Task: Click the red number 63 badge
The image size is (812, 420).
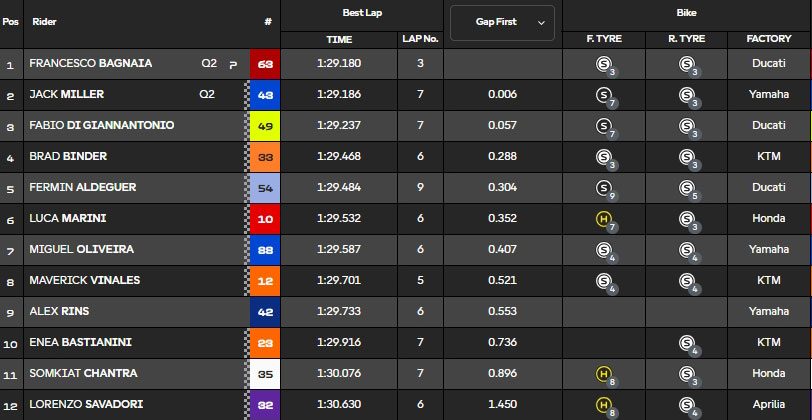Action: tap(265, 64)
